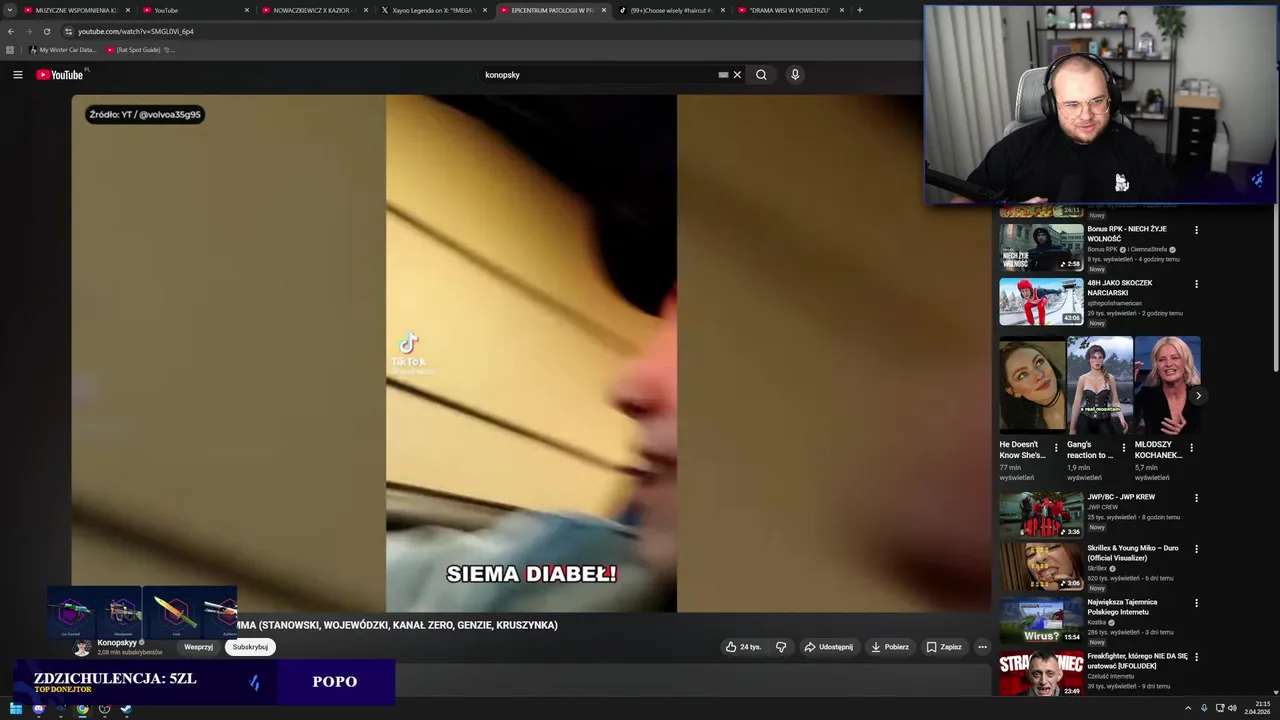Start voice search with microphone icon
Image resolution: width=1280 pixels, height=720 pixels.
tap(795, 75)
